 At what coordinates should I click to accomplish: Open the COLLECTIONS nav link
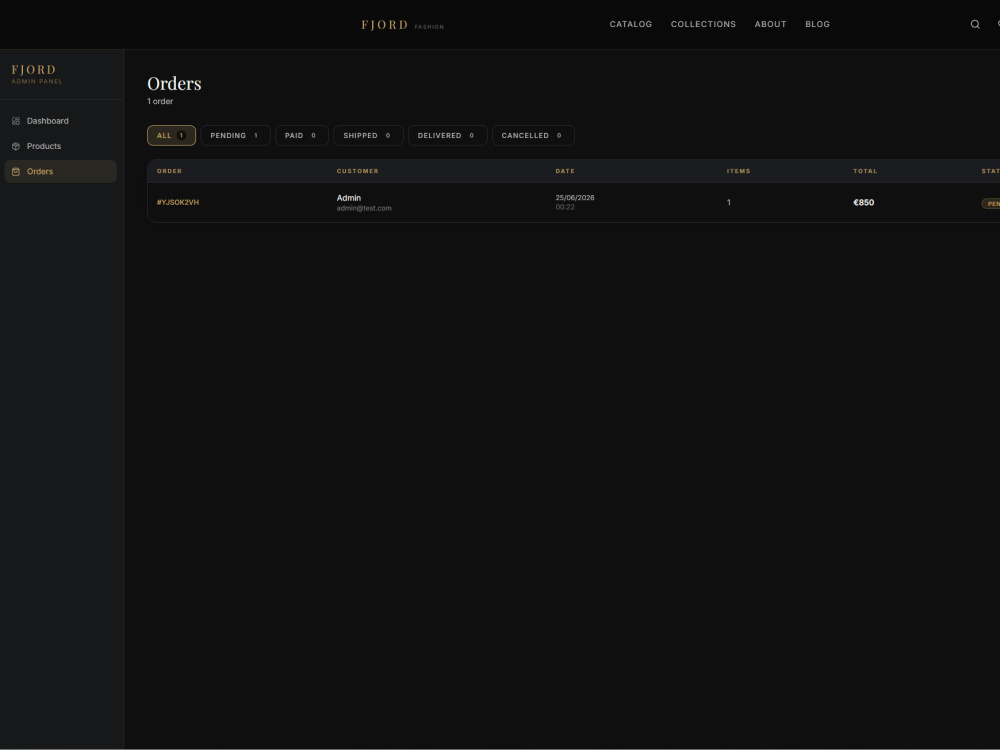coord(703,24)
